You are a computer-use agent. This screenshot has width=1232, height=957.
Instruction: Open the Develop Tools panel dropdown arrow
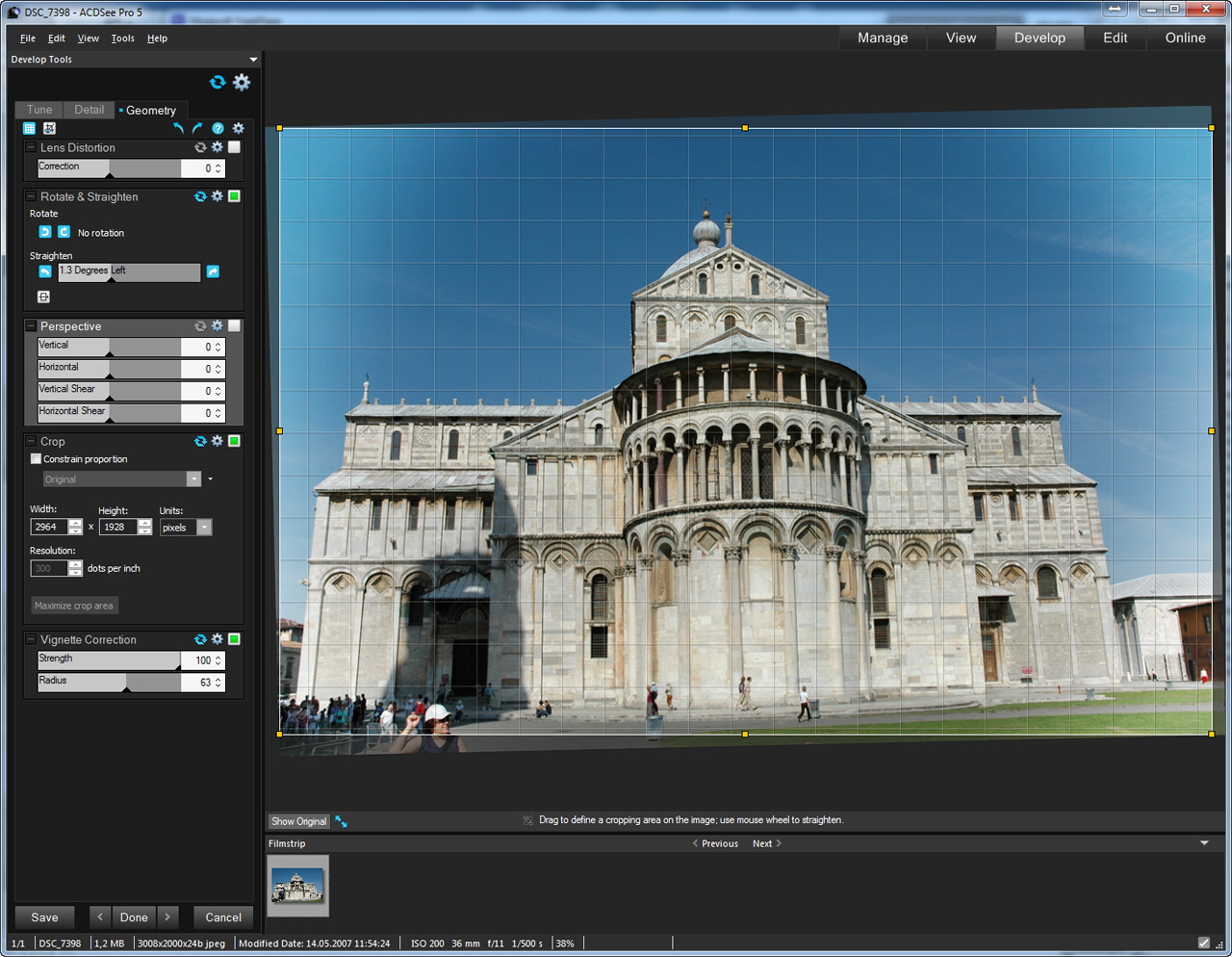tap(253, 60)
